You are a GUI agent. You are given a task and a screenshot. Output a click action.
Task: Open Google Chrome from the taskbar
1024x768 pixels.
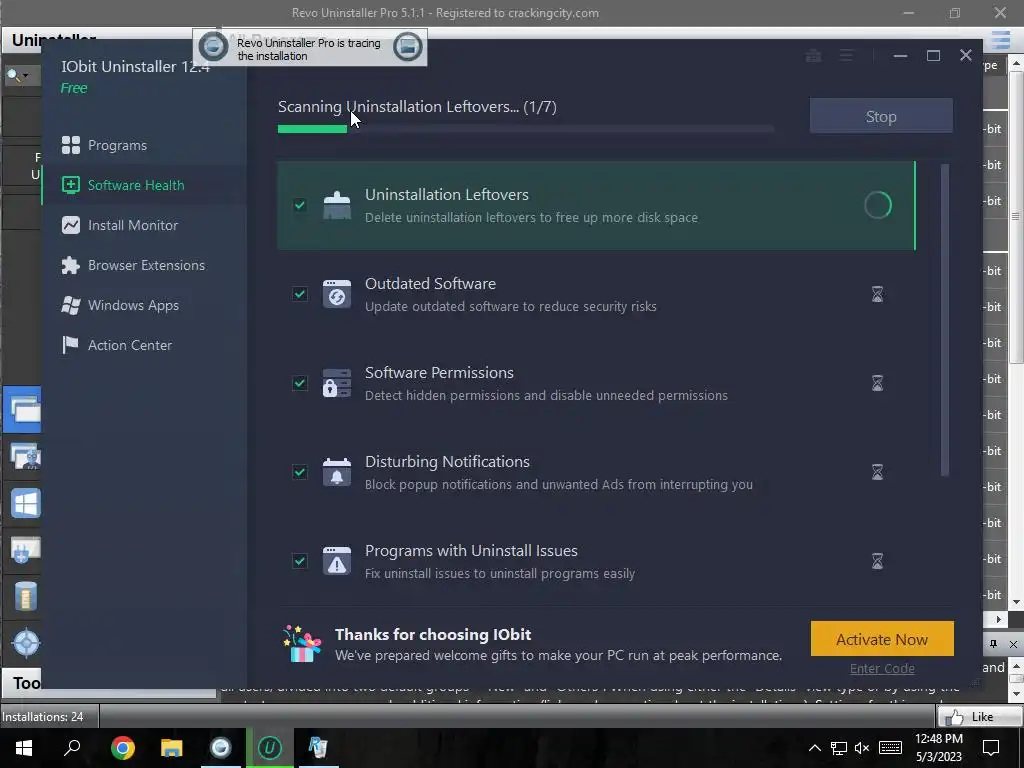[x=122, y=747]
